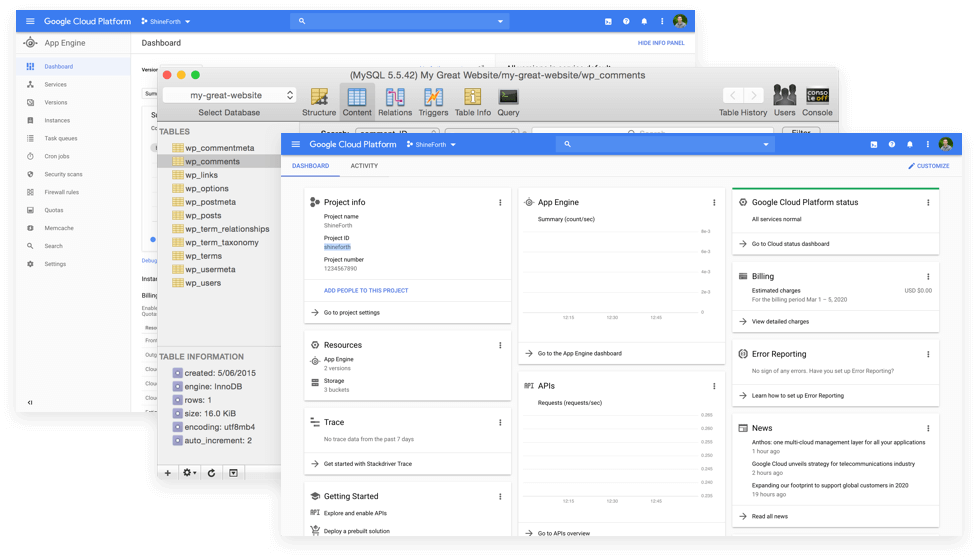Image resolution: width=978 pixels, height=558 pixels.
Task: Open Firewall rules in App Engine sidebar
Action: (61, 192)
